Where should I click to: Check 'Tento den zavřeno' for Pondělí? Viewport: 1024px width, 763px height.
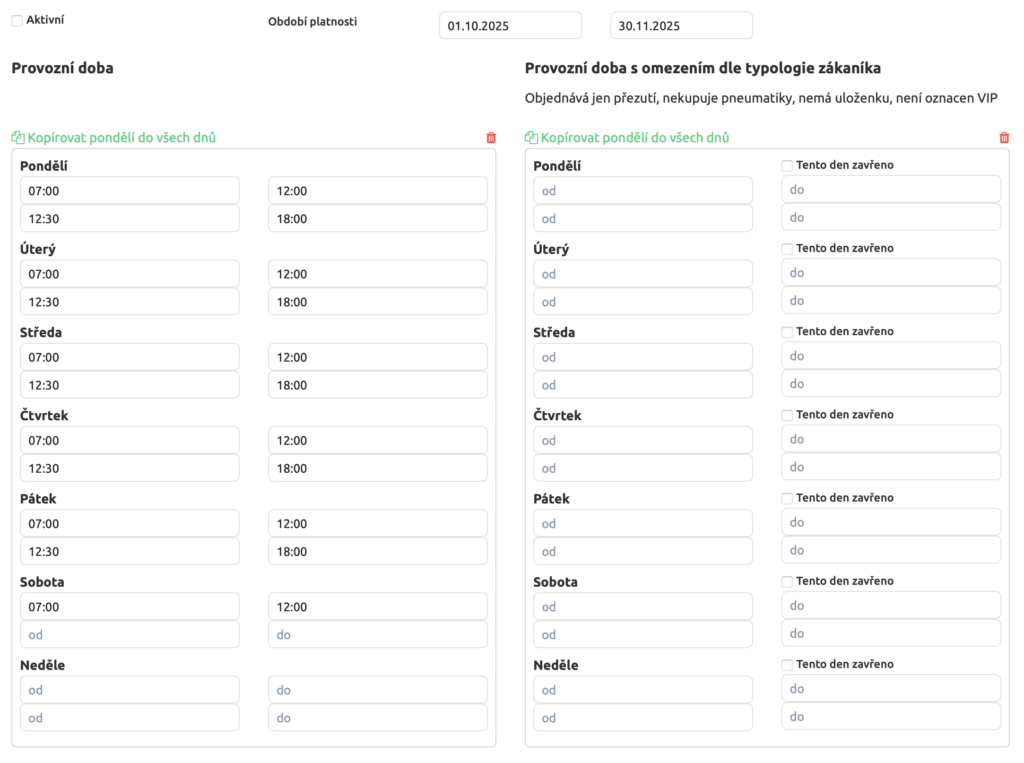787,165
